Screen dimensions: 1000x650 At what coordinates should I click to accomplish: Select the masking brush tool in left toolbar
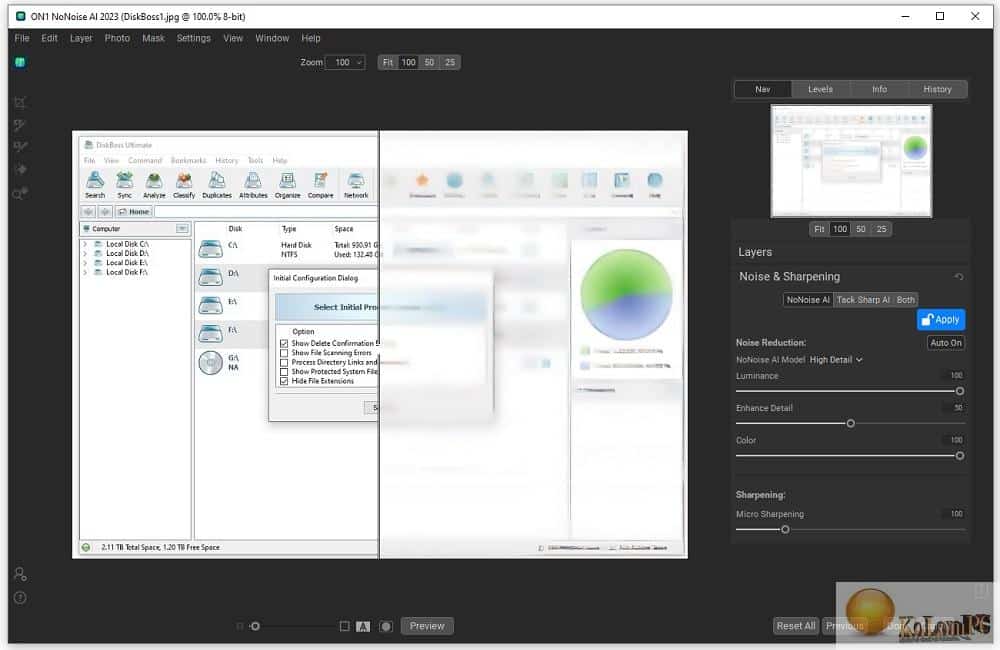pyautogui.click(x=20, y=147)
